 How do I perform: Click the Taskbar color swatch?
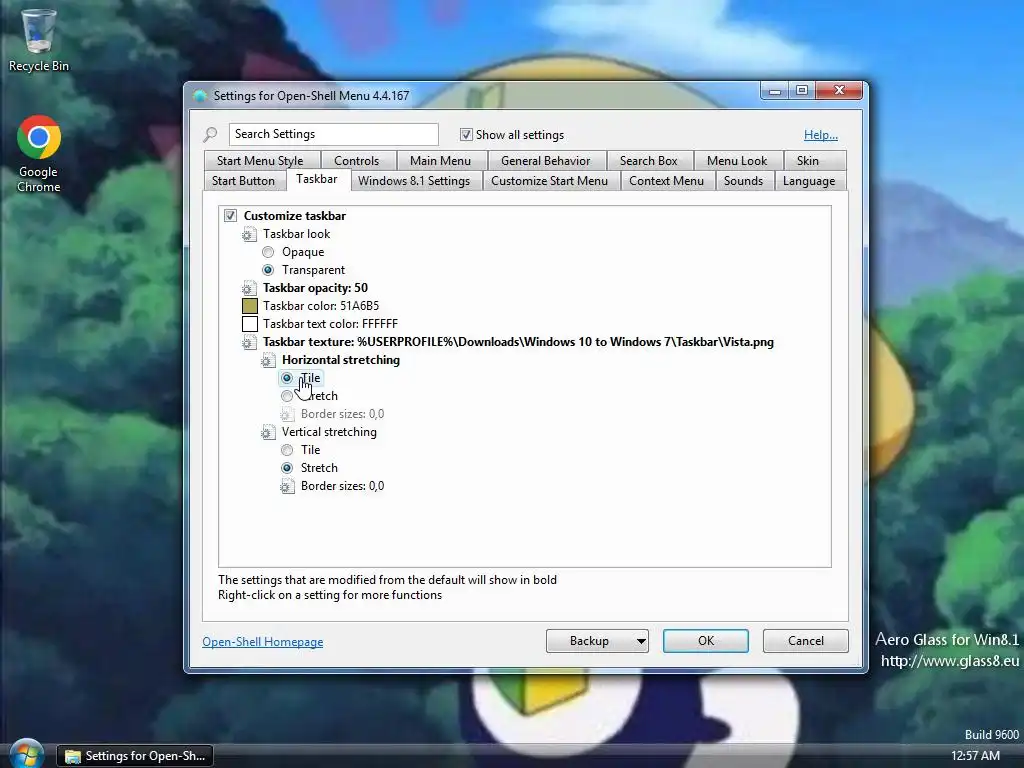tap(249, 306)
